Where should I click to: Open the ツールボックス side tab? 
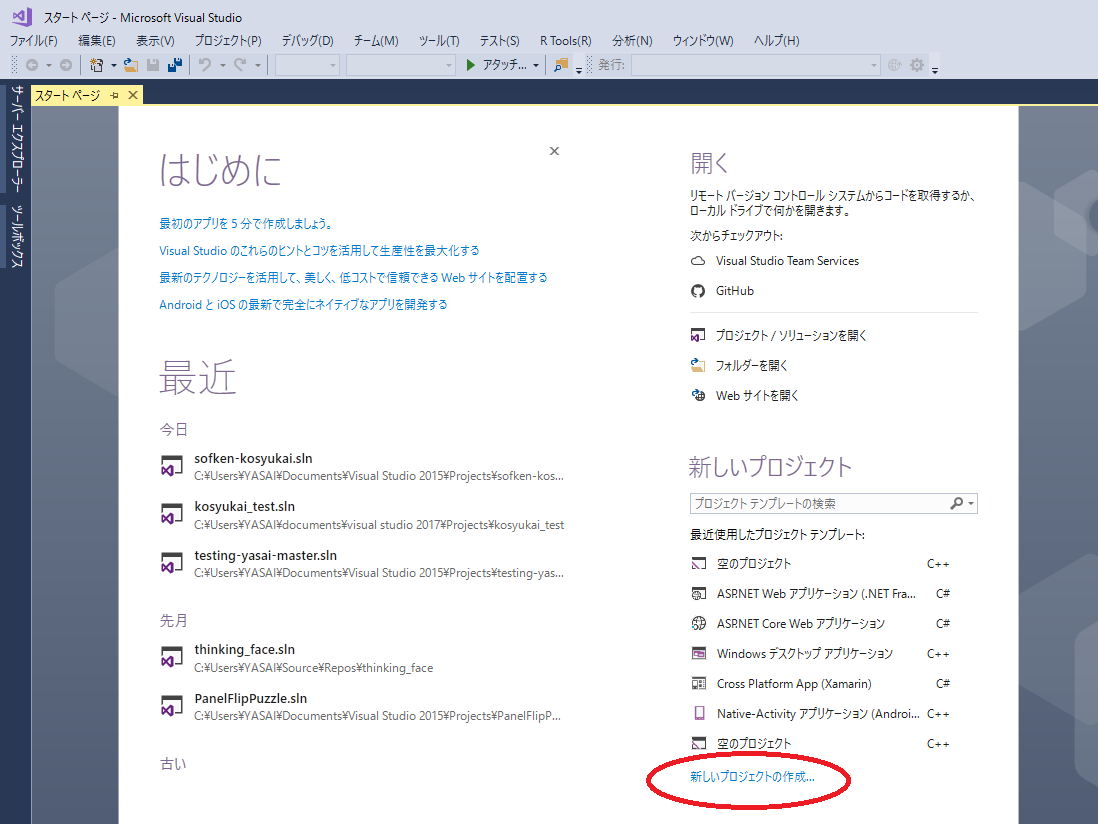pyautogui.click(x=18, y=237)
